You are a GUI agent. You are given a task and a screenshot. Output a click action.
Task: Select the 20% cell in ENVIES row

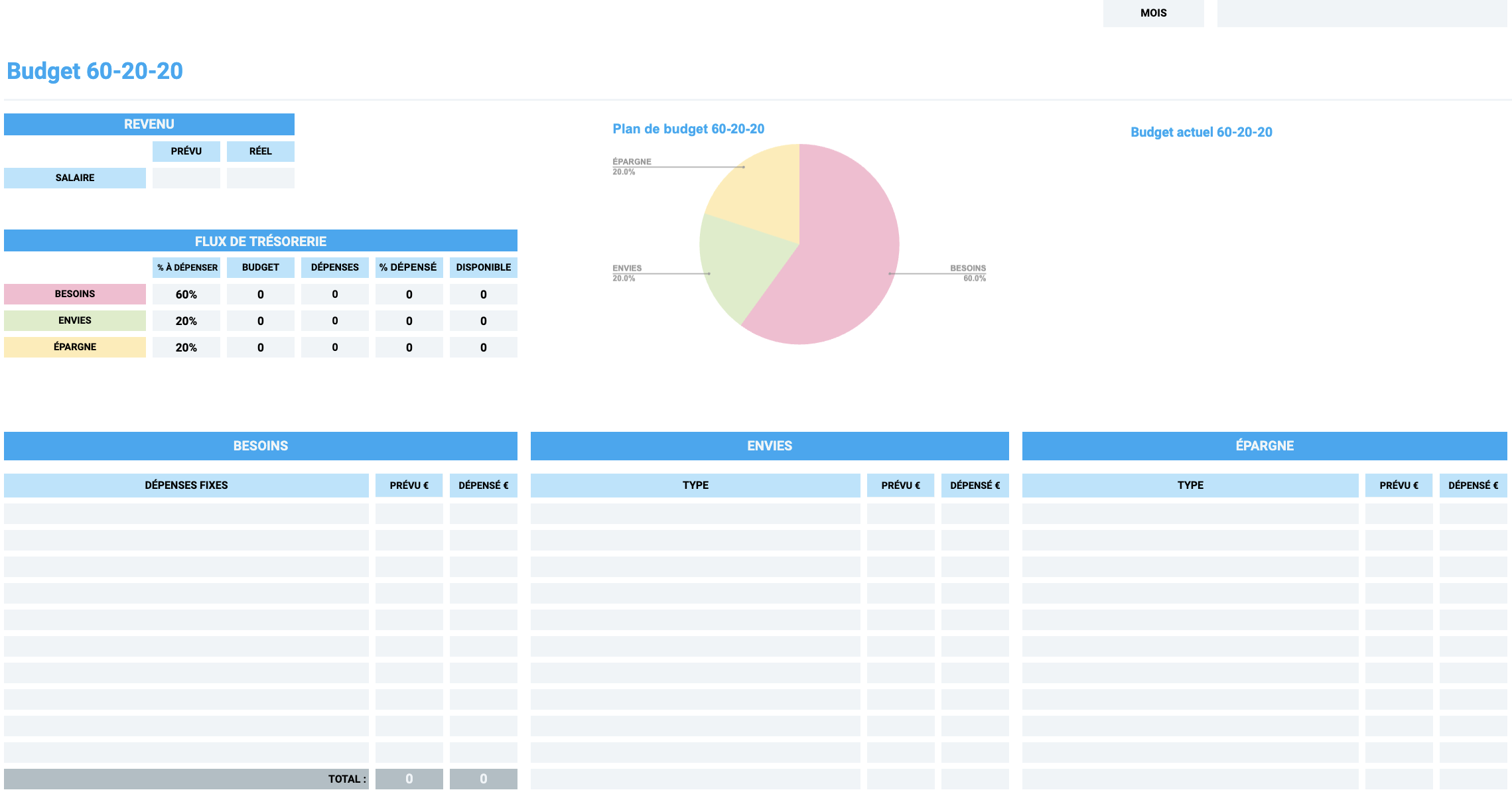pyautogui.click(x=186, y=320)
